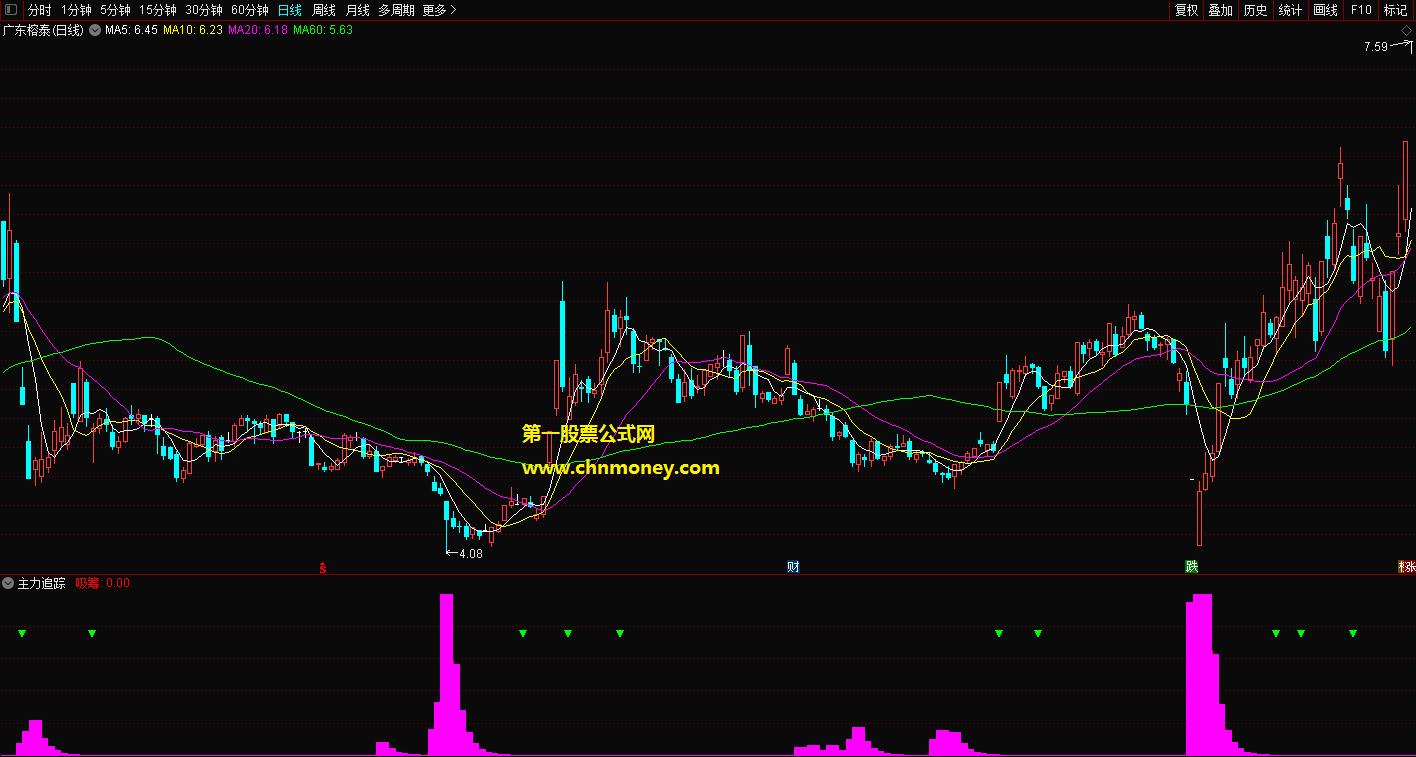Select the 1分钟 period tab

[x=76, y=10]
